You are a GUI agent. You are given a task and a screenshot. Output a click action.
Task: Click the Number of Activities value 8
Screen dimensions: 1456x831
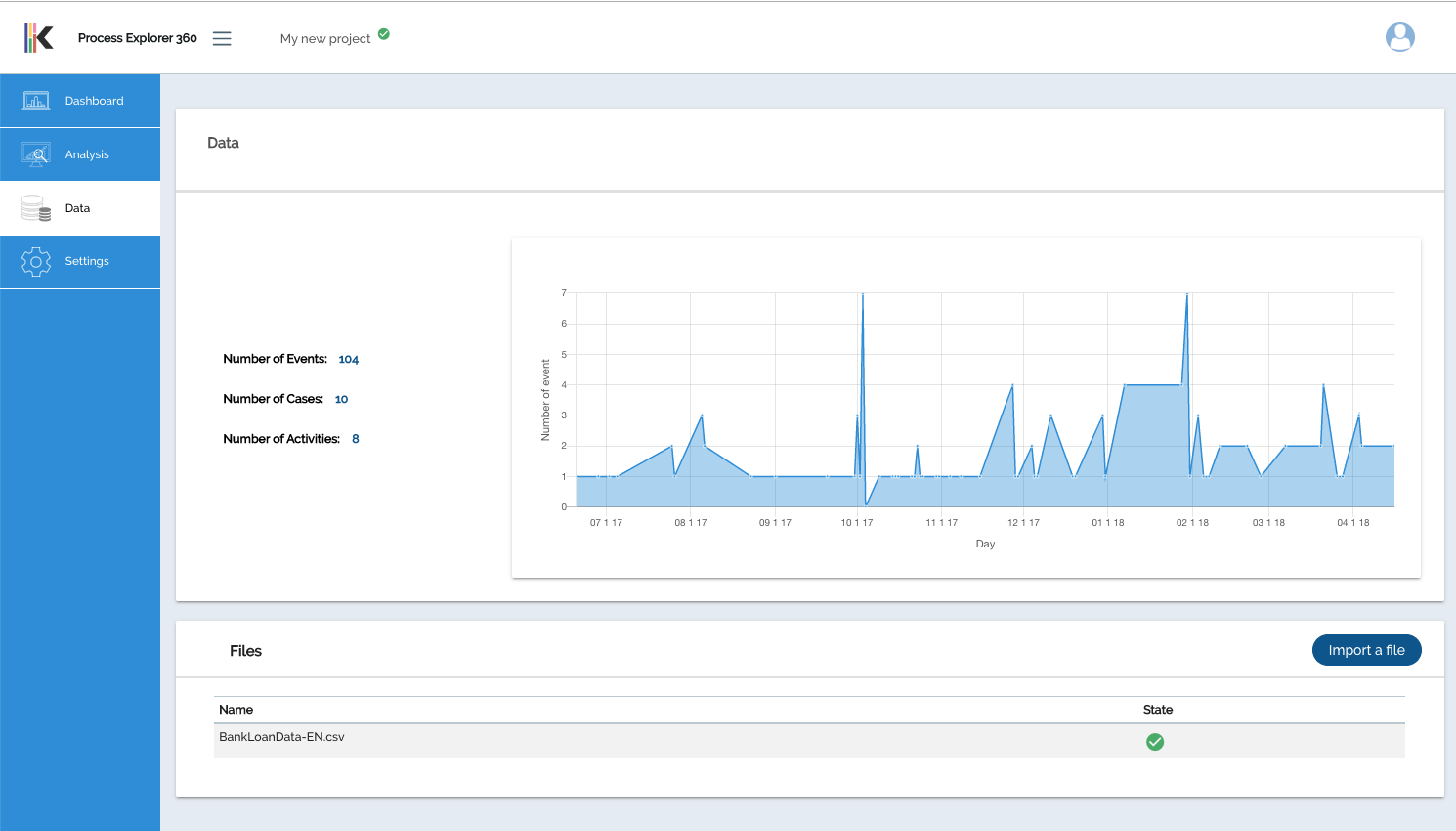[356, 439]
